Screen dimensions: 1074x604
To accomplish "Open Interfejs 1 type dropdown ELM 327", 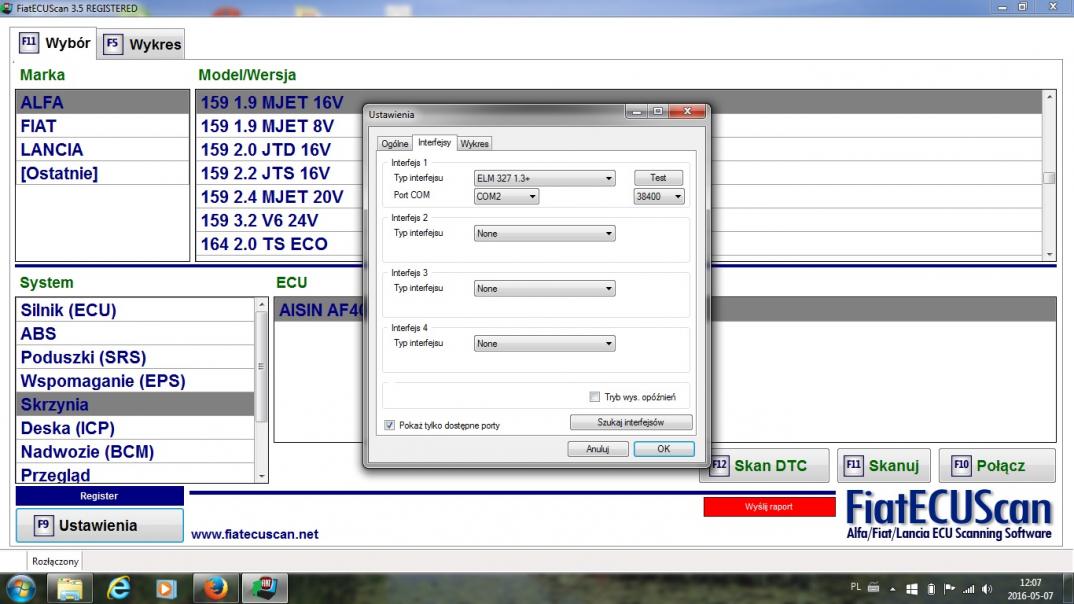I will click(545, 178).
